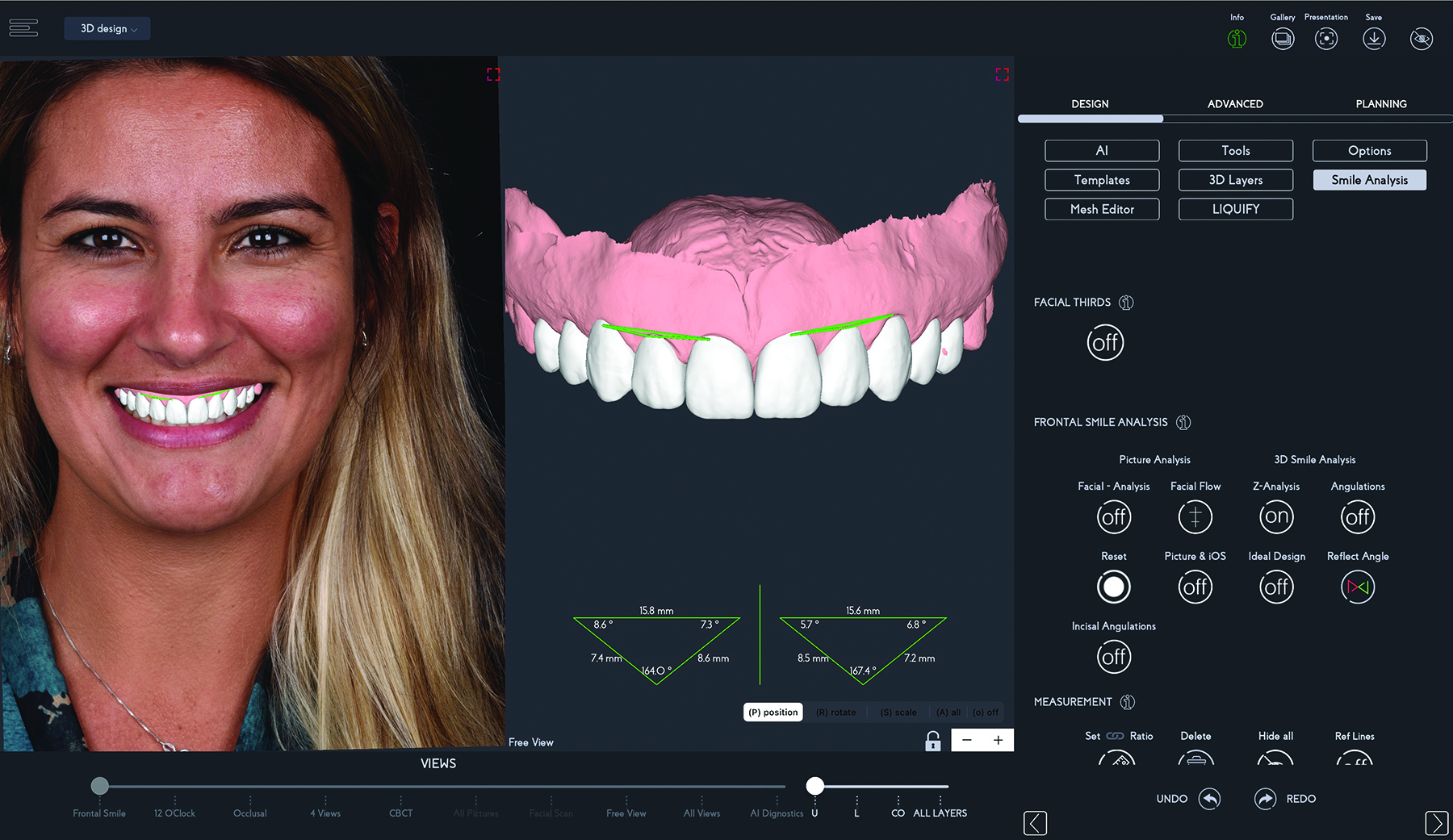Toggle the view lock padlock icon
1453x840 pixels.
933,741
